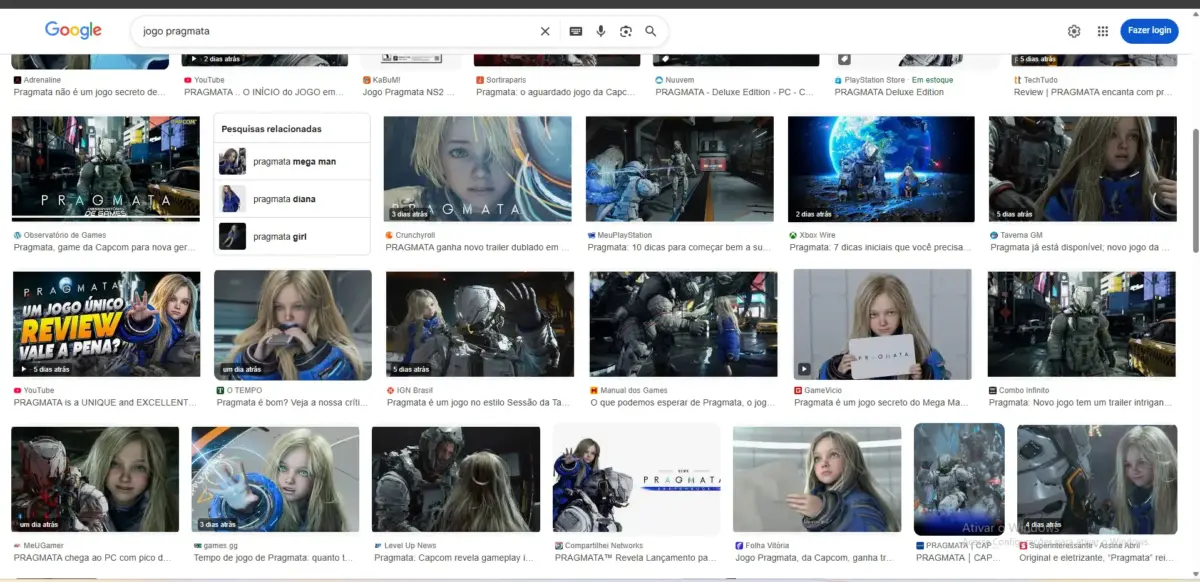Viewport: 1200px width, 582px height.
Task: Open the O TEMPO Pragmata é bom image
Action: [293, 324]
